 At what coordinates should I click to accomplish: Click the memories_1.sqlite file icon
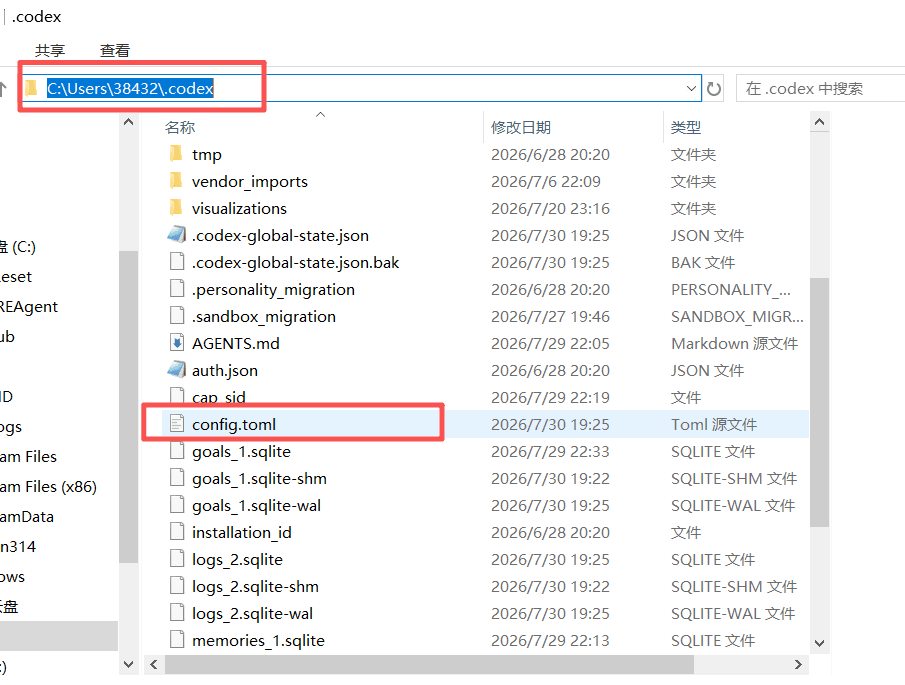pyautogui.click(x=177, y=640)
